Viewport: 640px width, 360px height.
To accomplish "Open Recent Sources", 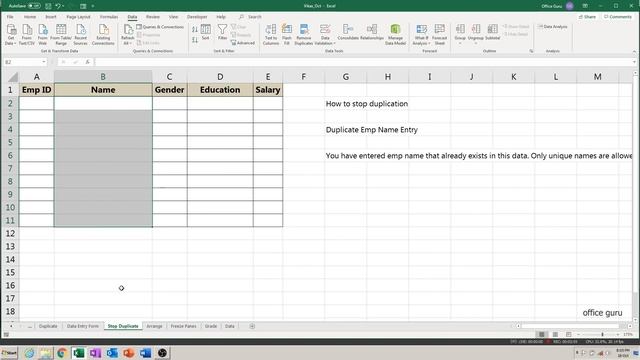I will [80, 34].
